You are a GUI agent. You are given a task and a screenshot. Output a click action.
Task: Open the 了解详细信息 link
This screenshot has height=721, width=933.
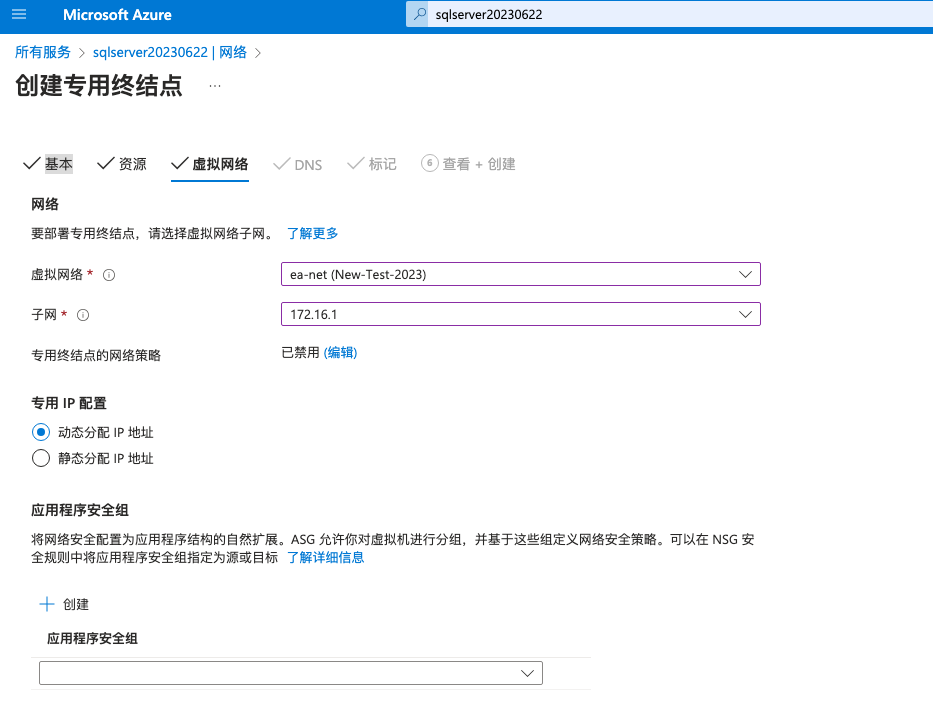[x=325, y=557]
